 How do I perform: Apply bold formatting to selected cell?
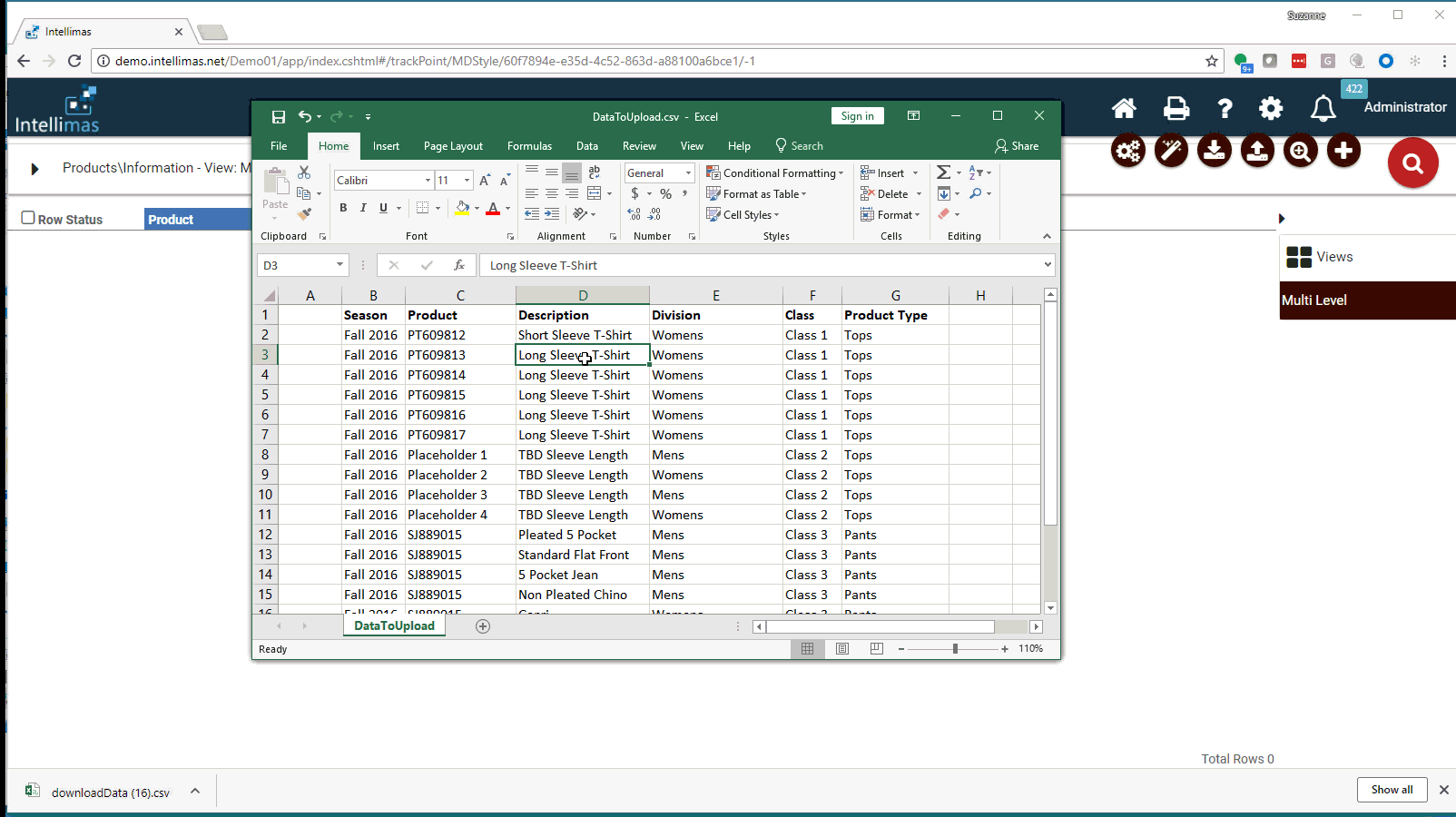point(343,208)
